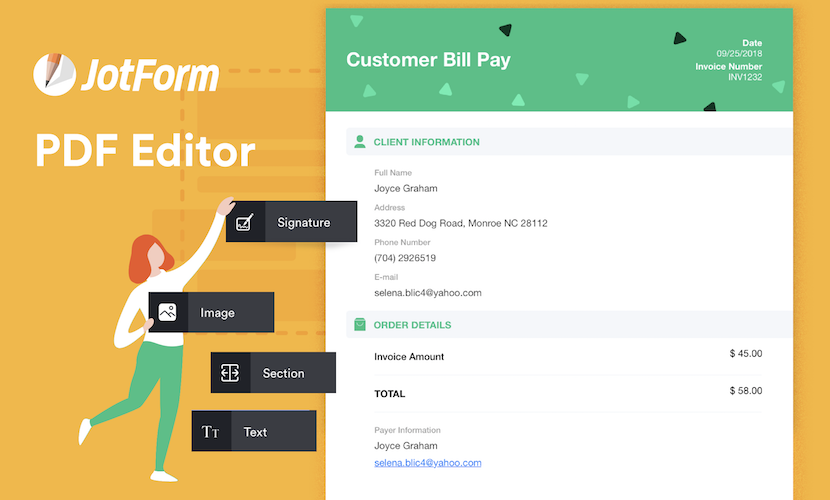Viewport: 830px width, 500px height.
Task: Open the selena.blic4@yahoo.com blue email link
Action: [x=428, y=462]
